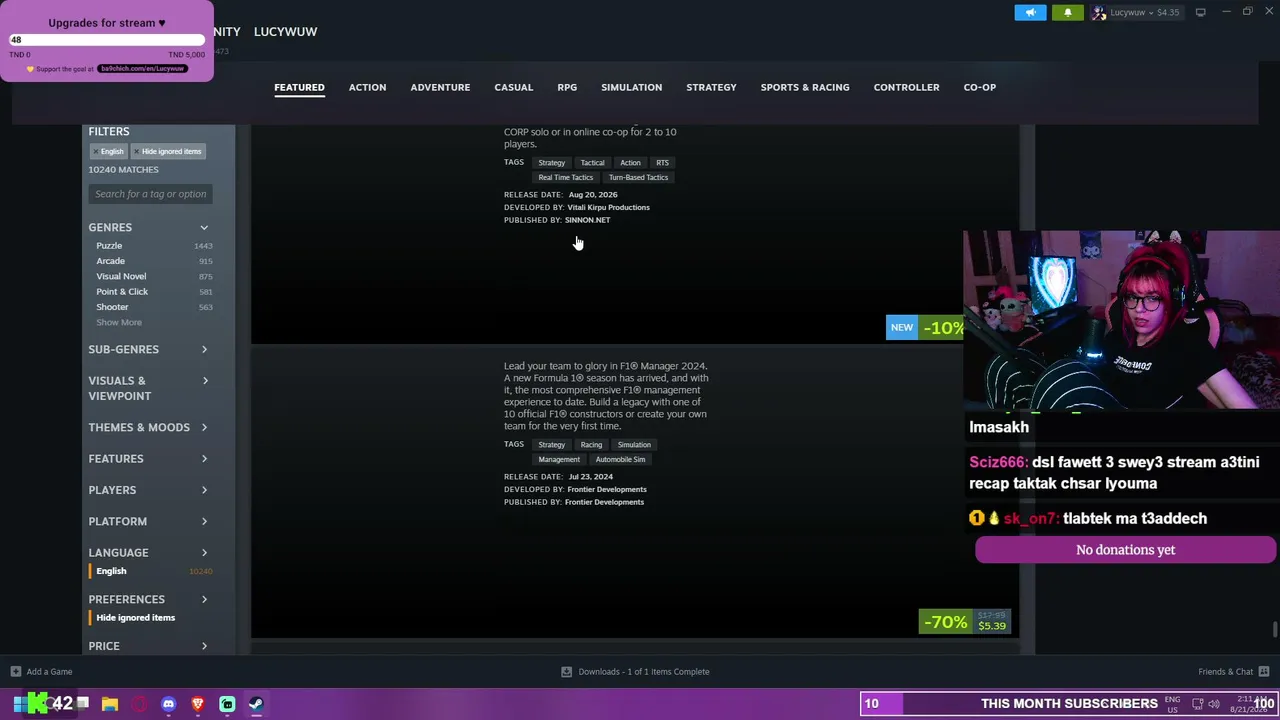Click the NEW -10% discount badge
The height and width of the screenshot is (720, 1280).
pos(925,327)
